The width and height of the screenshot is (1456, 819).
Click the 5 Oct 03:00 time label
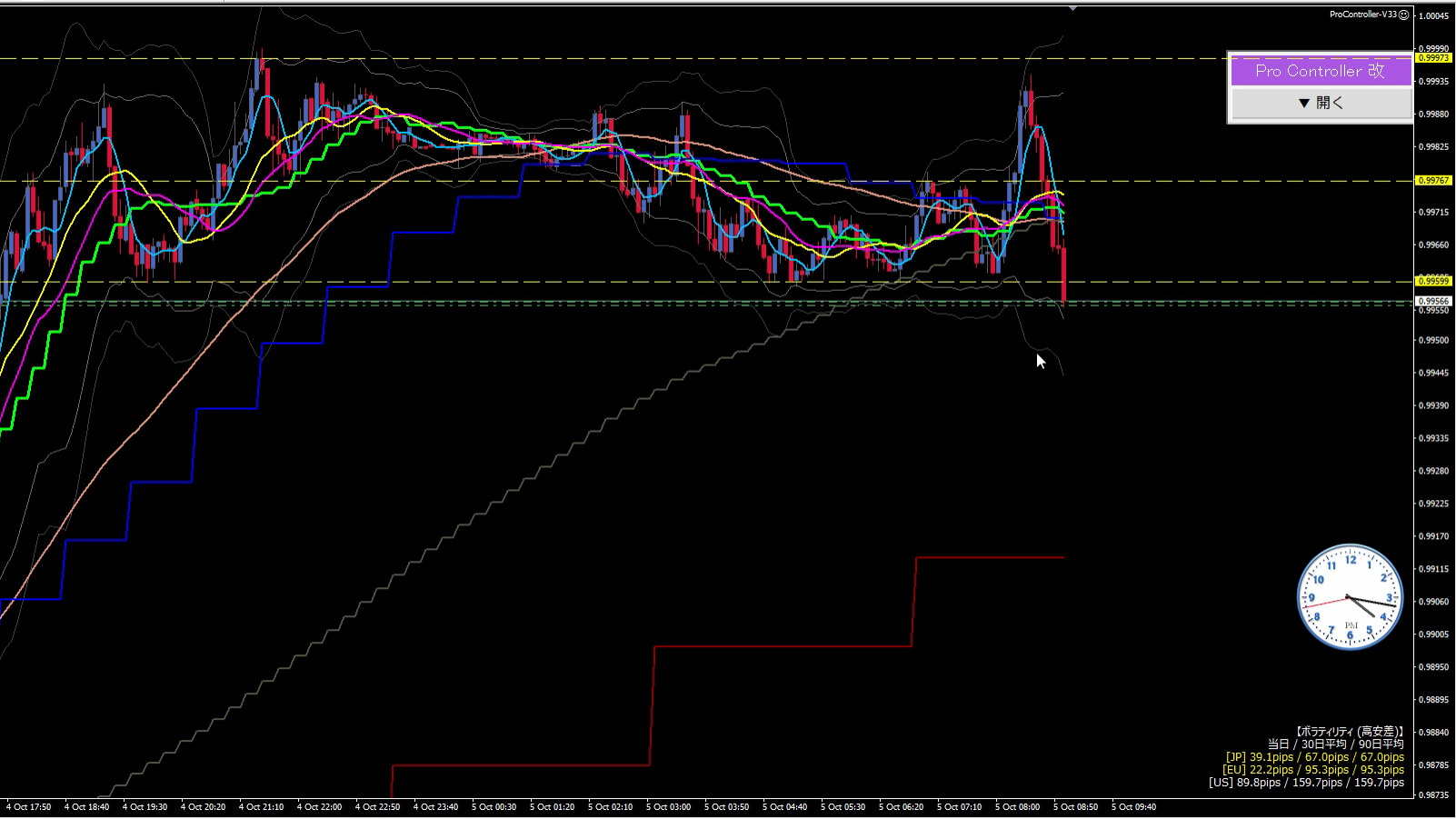pyautogui.click(x=668, y=807)
